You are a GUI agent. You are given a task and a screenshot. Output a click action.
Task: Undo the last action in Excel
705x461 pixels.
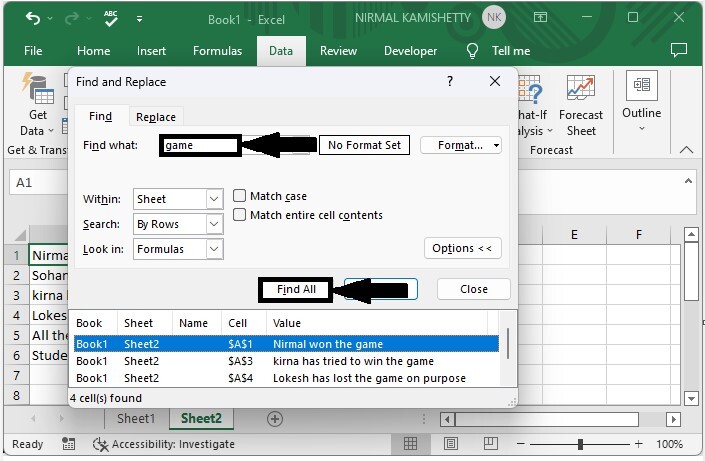[32, 18]
